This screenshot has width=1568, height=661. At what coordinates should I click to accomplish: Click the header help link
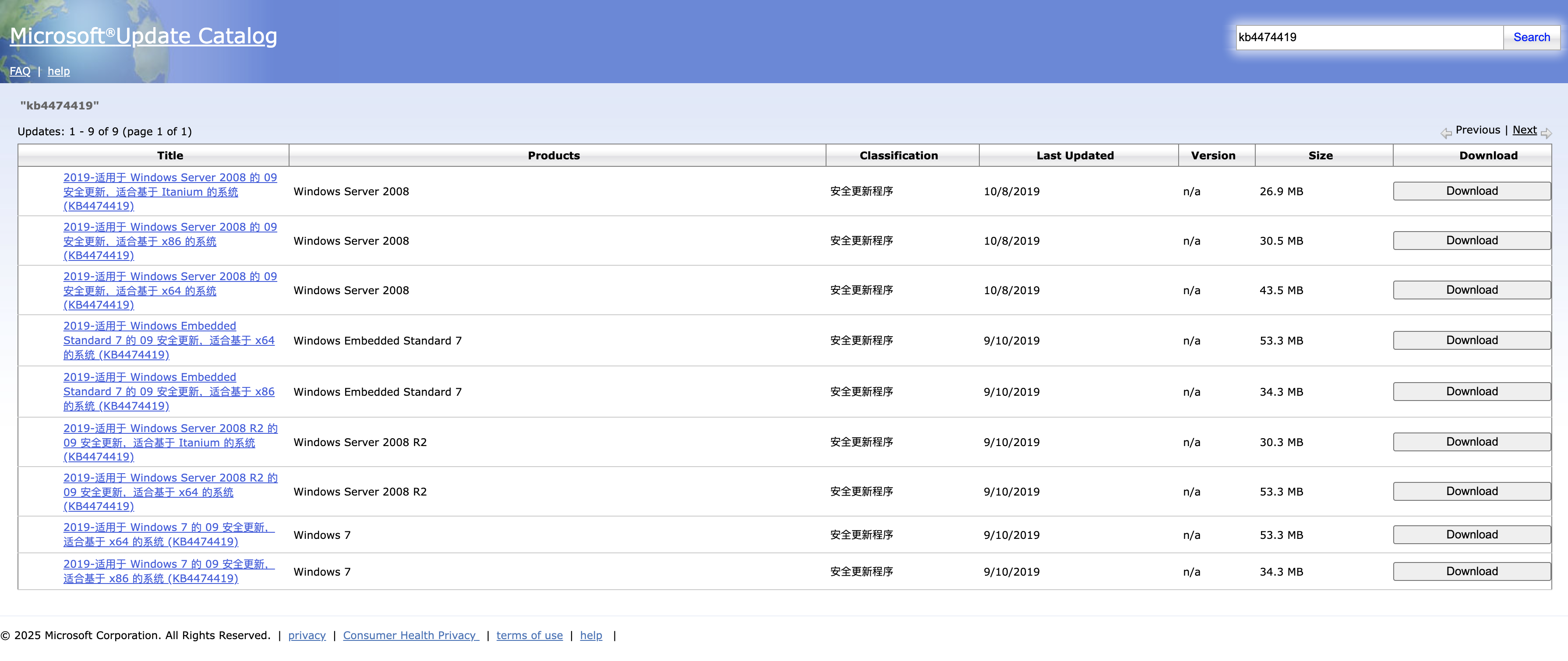pos(58,71)
